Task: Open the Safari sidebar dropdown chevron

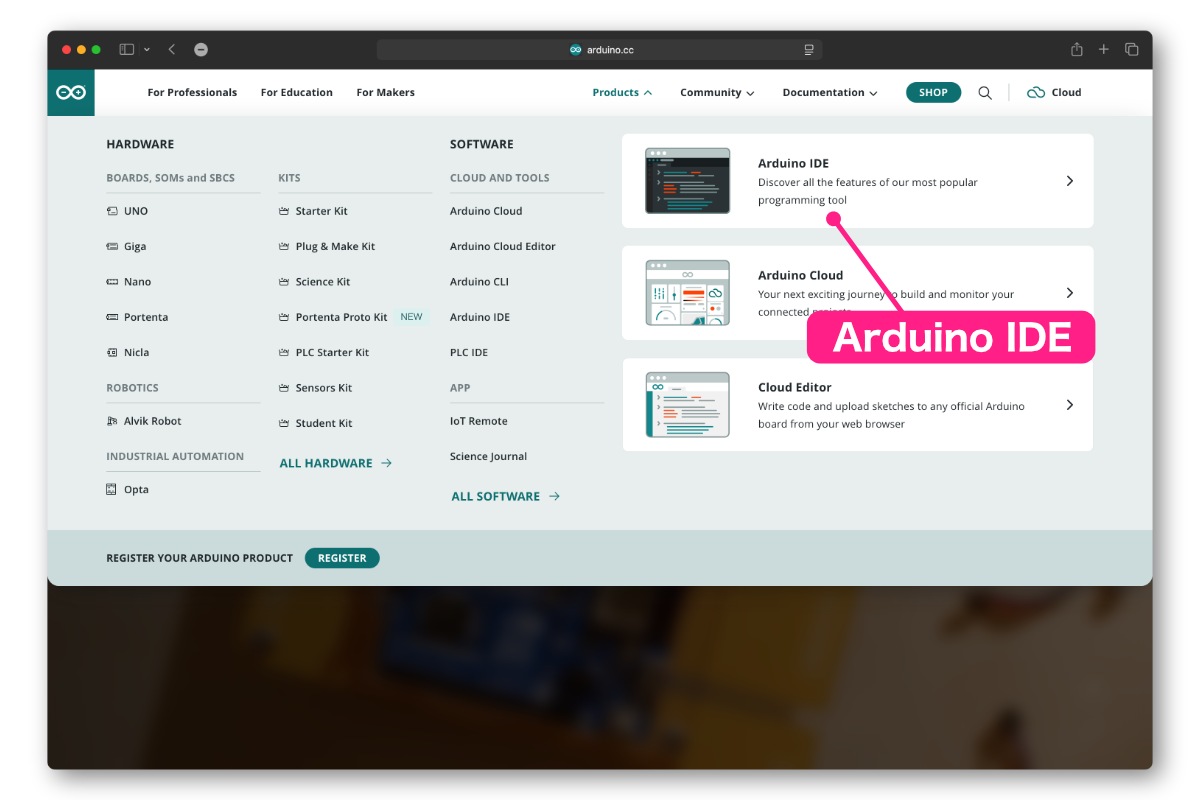Action: click(x=147, y=49)
